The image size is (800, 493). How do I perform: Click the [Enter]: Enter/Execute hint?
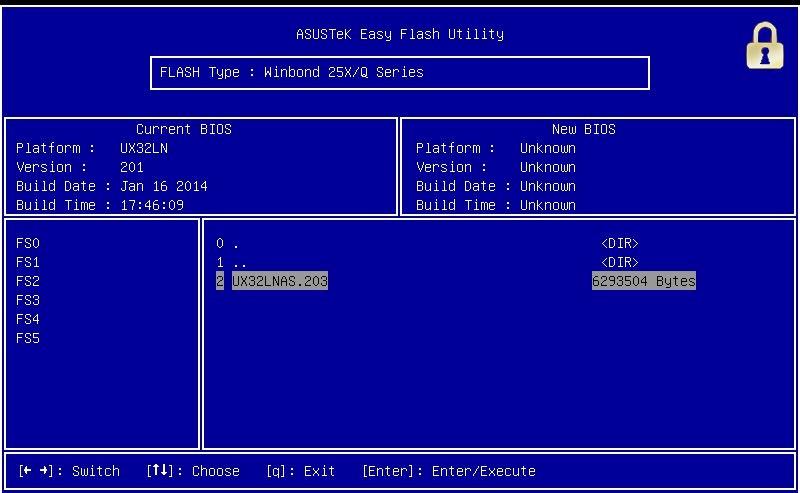click(x=449, y=471)
